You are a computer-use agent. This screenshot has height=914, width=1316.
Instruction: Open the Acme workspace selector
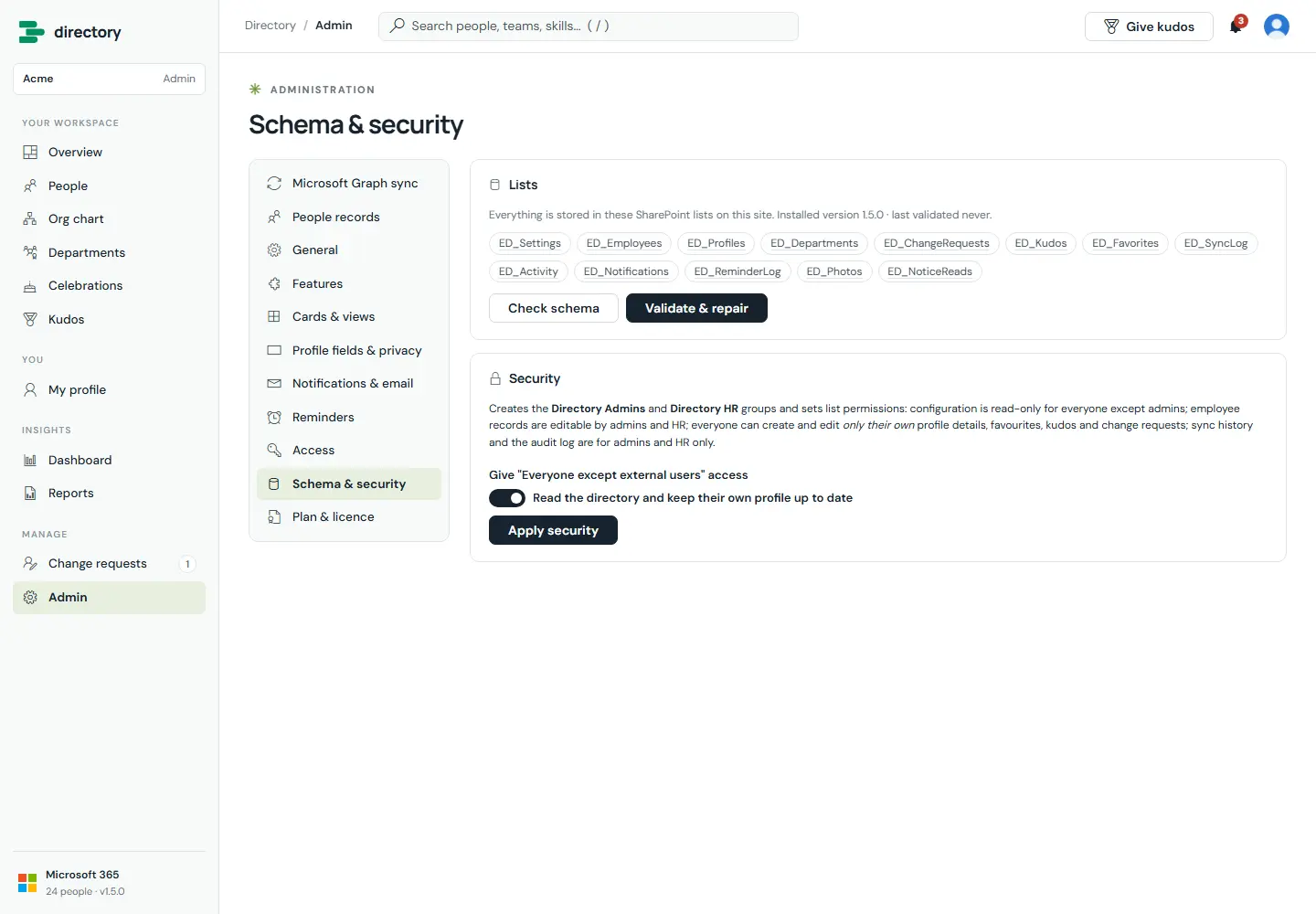(x=109, y=79)
